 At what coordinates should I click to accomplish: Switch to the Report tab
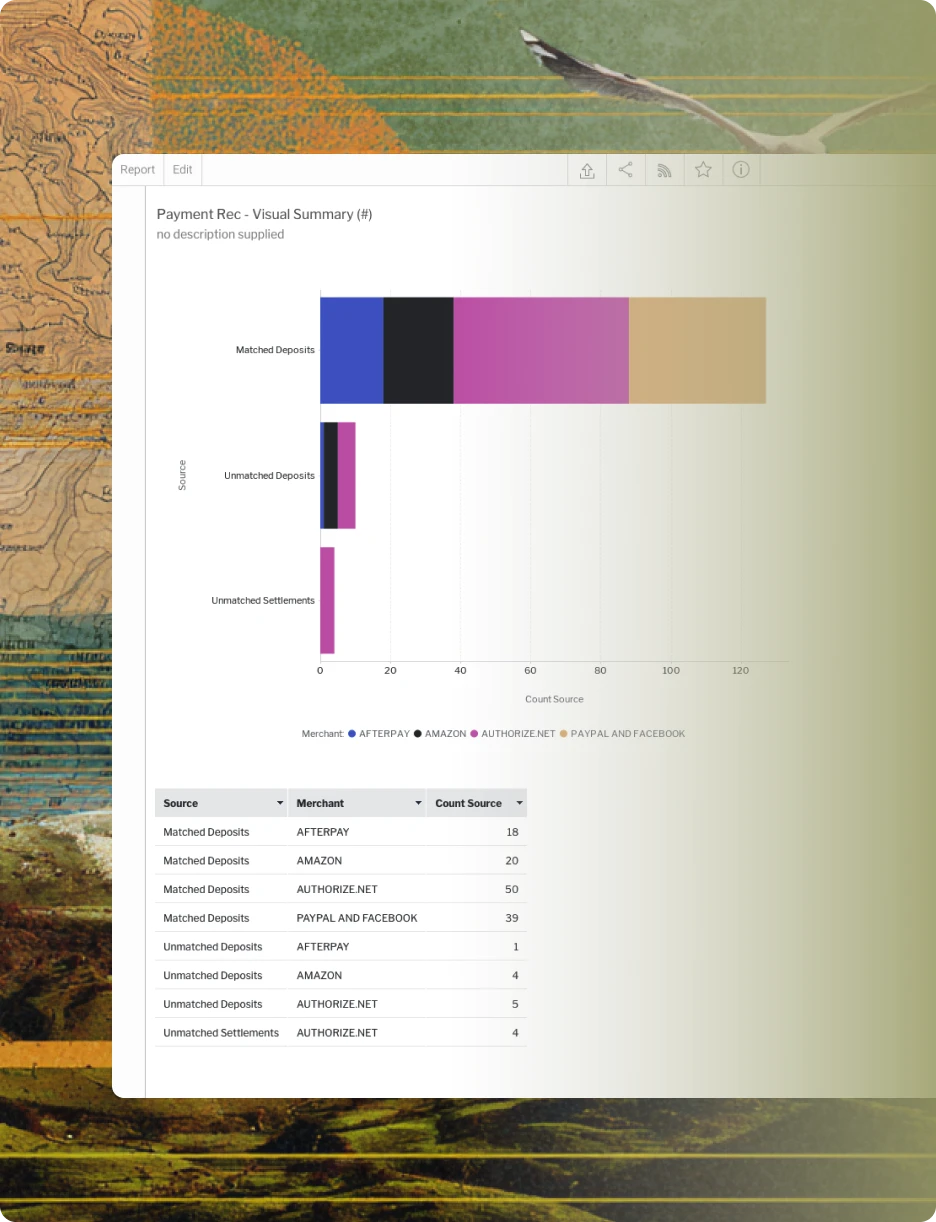(x=138, y=170)
